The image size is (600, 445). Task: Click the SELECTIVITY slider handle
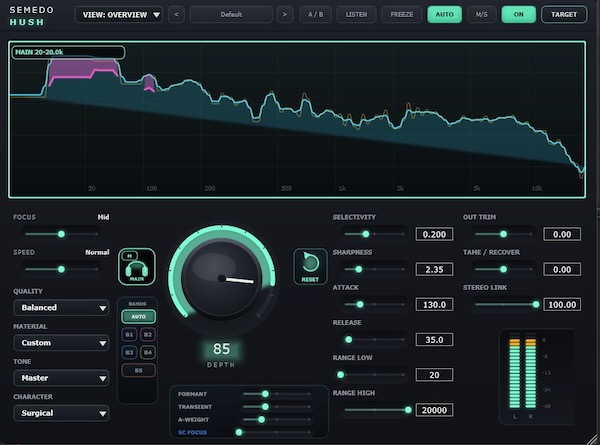(x=366, y=234)
